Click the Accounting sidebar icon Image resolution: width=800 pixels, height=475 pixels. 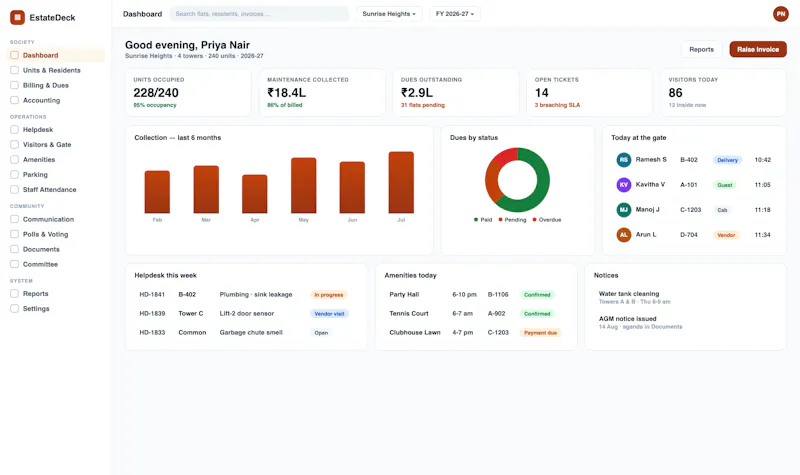point(14,100)
